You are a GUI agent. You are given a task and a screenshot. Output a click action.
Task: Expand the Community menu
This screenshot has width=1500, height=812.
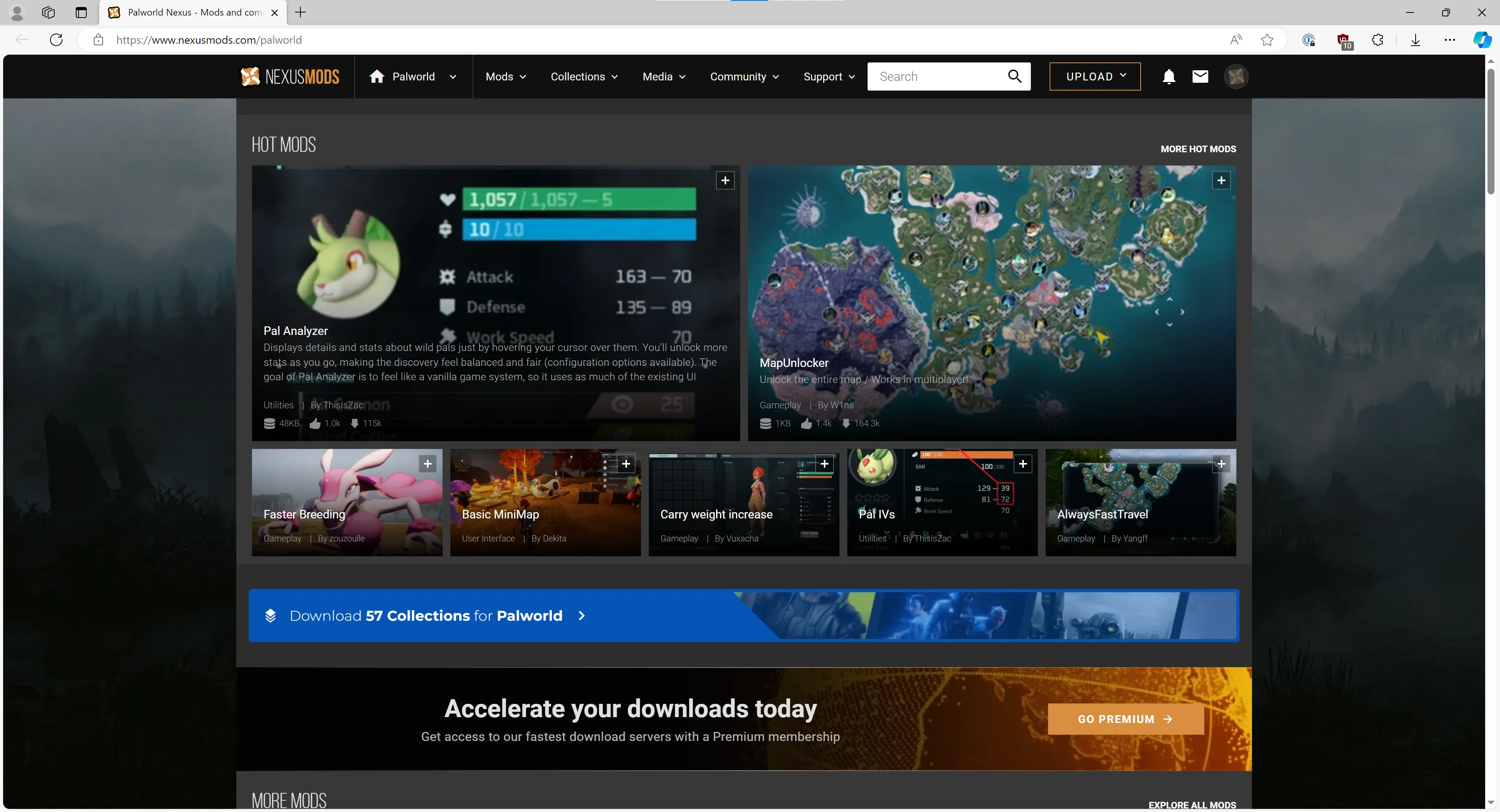click(744, 77)
